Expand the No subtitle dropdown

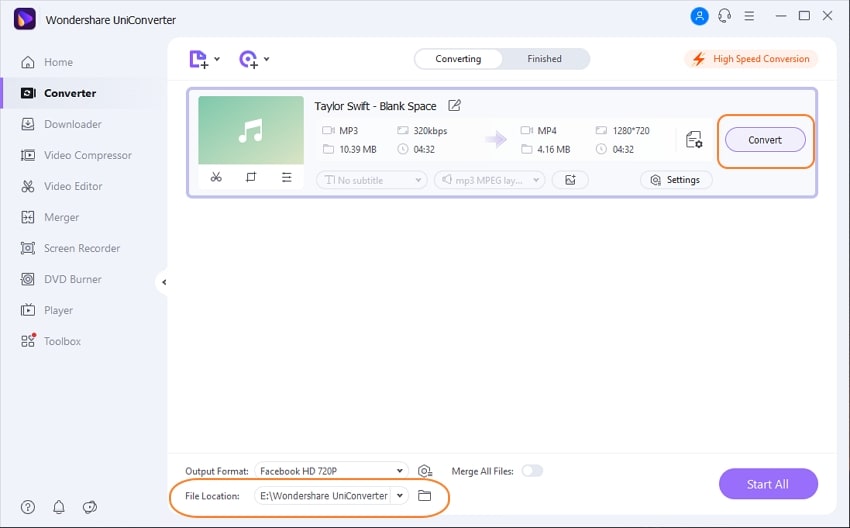(x=372, y=180)
